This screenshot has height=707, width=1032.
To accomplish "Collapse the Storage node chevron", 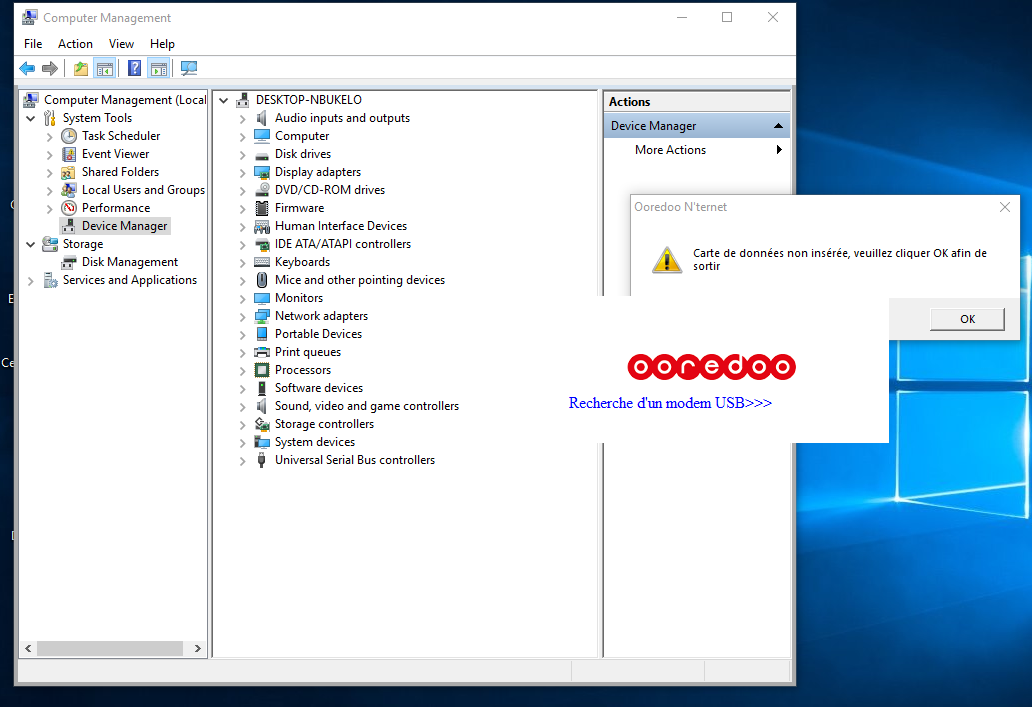I will coord(30,244).
